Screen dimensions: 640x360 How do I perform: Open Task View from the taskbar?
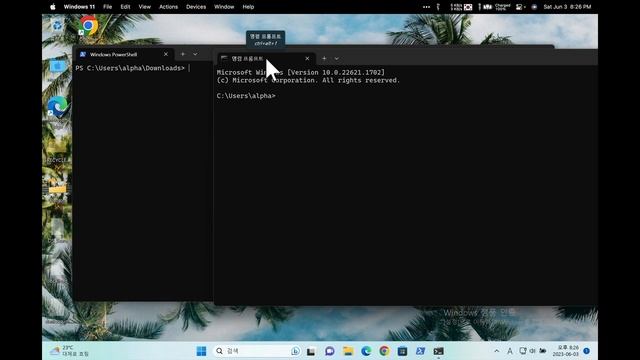click(x=311, y=351)
